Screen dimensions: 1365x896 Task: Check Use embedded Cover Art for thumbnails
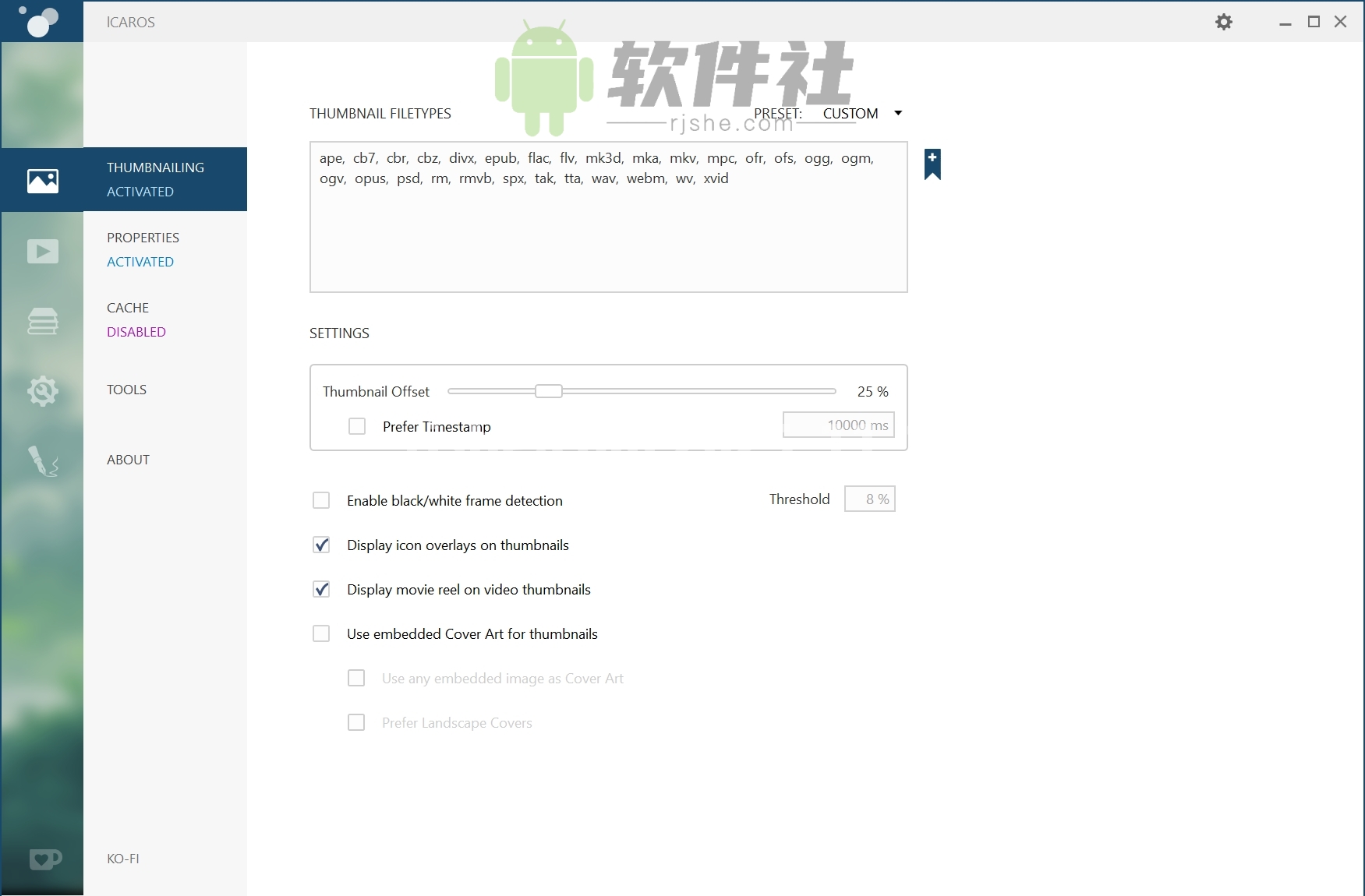point(321,633)
